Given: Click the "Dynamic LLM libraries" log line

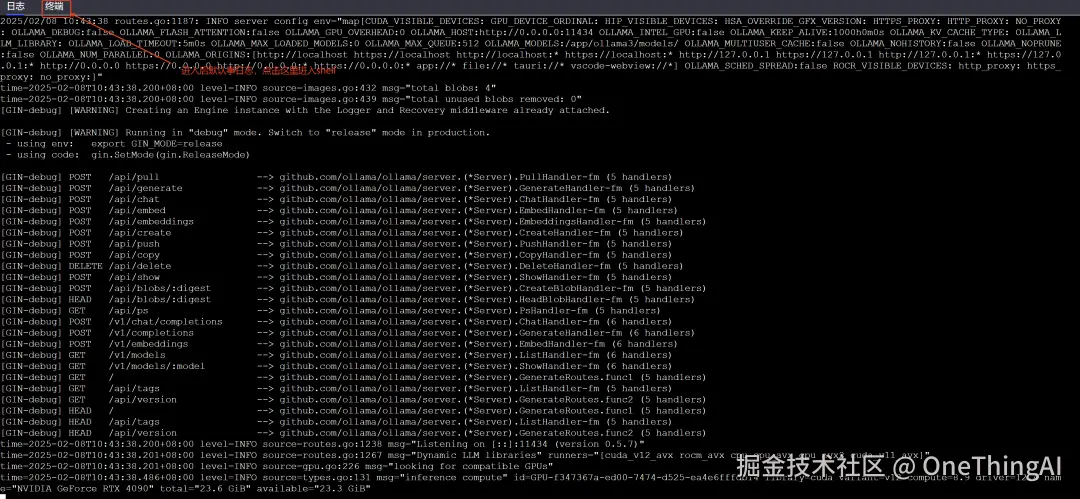Looking at the screenshot, I should tap(465, 455).
